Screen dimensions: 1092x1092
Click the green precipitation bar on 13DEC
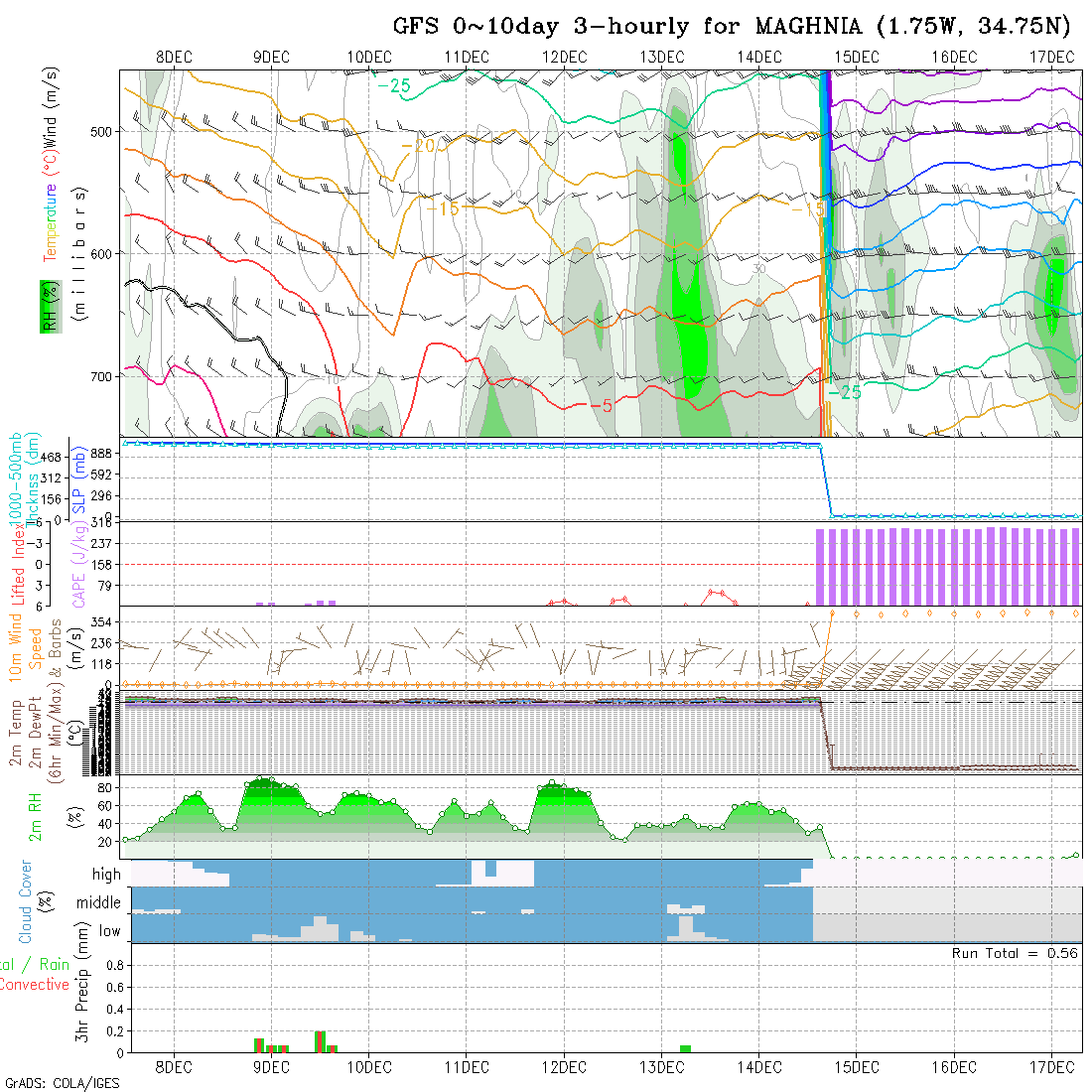pyautogui.click(x=685, y=1048)
